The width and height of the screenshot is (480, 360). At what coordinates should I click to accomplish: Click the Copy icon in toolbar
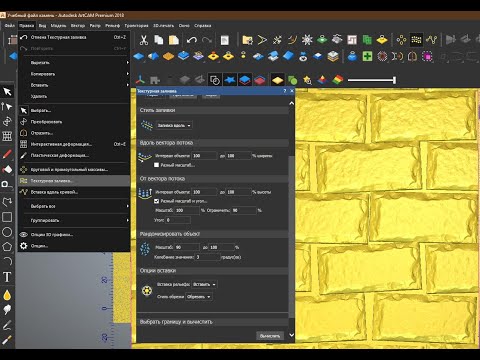159,40
